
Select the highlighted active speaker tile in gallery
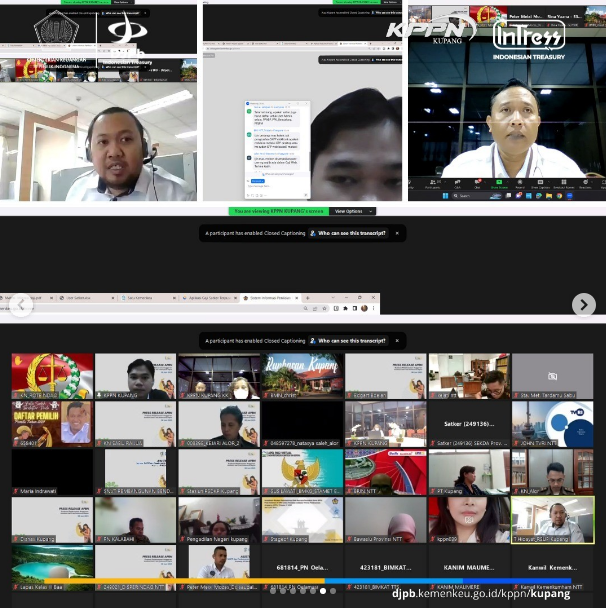552,520
